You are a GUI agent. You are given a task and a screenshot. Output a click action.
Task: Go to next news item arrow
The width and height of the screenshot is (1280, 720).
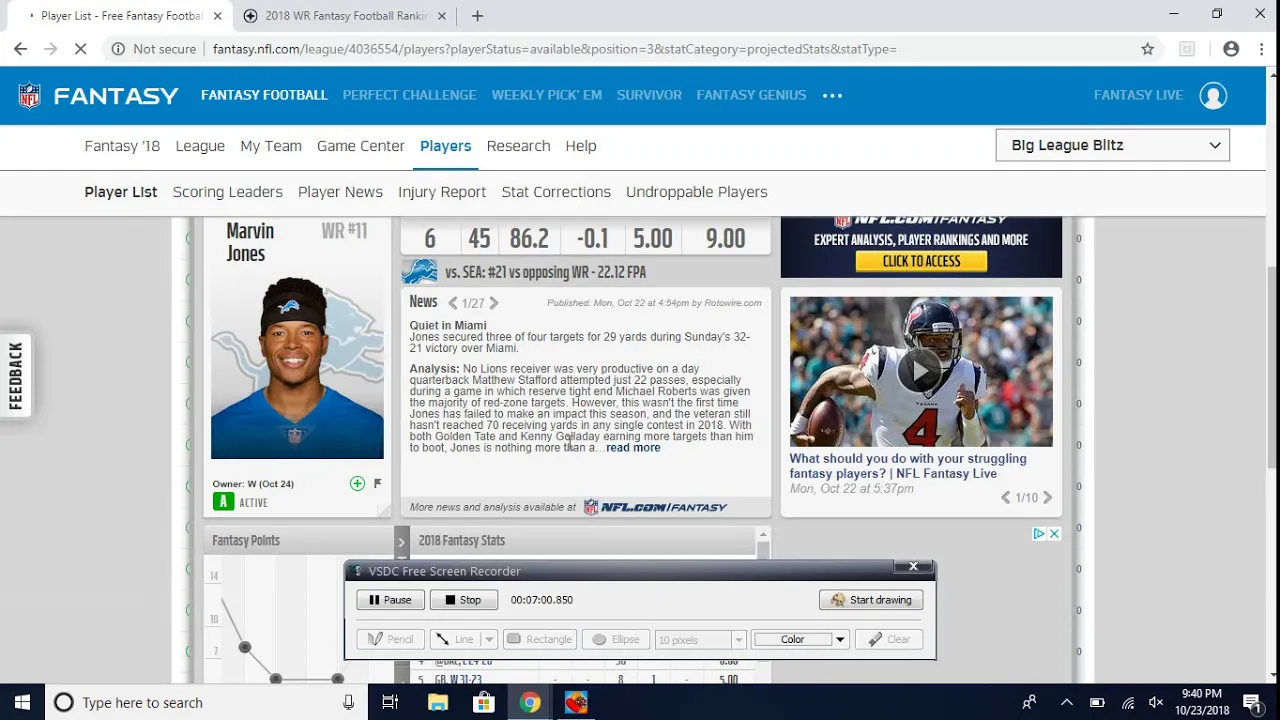click(493, 303)
